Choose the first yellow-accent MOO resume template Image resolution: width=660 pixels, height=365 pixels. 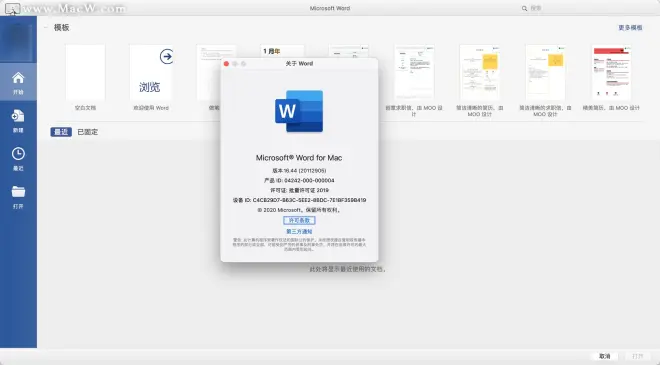point(480,72)
